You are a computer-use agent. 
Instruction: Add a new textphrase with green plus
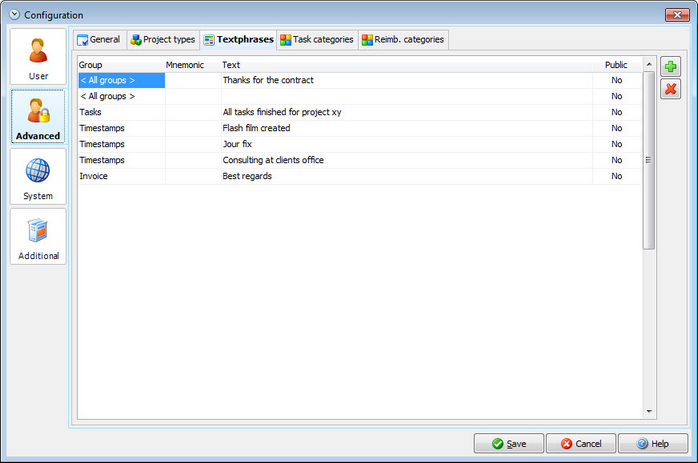[670, 67]
